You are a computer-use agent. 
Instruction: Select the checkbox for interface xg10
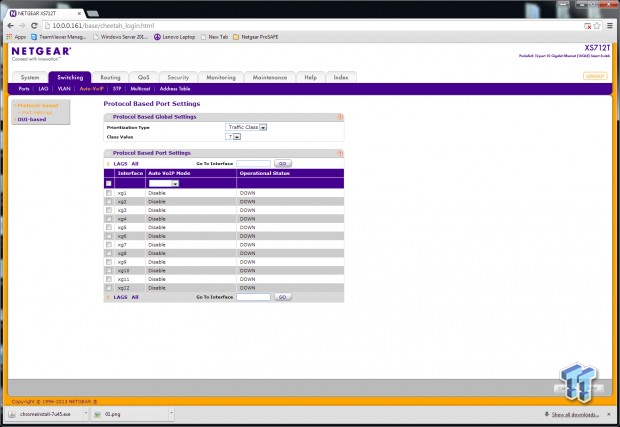(x=109, y=270)
